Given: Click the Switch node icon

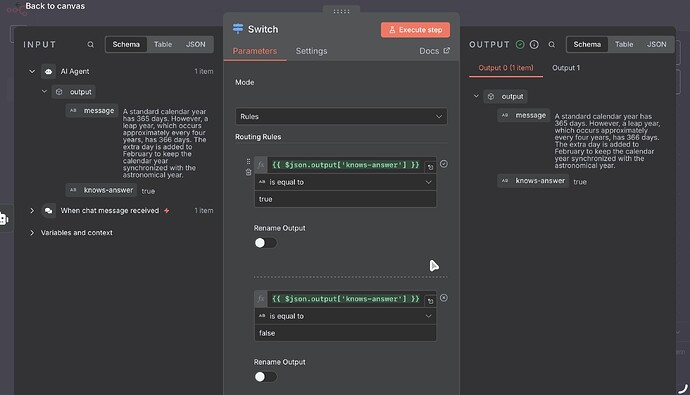Looking at the screenshot, I should coord(238,29).
